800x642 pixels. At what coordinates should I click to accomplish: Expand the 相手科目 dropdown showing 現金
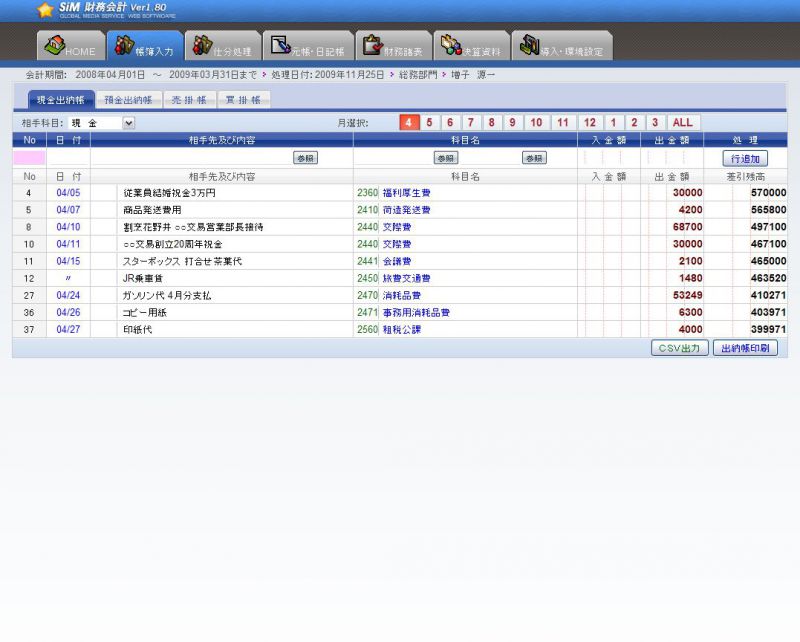click(128, 123)
